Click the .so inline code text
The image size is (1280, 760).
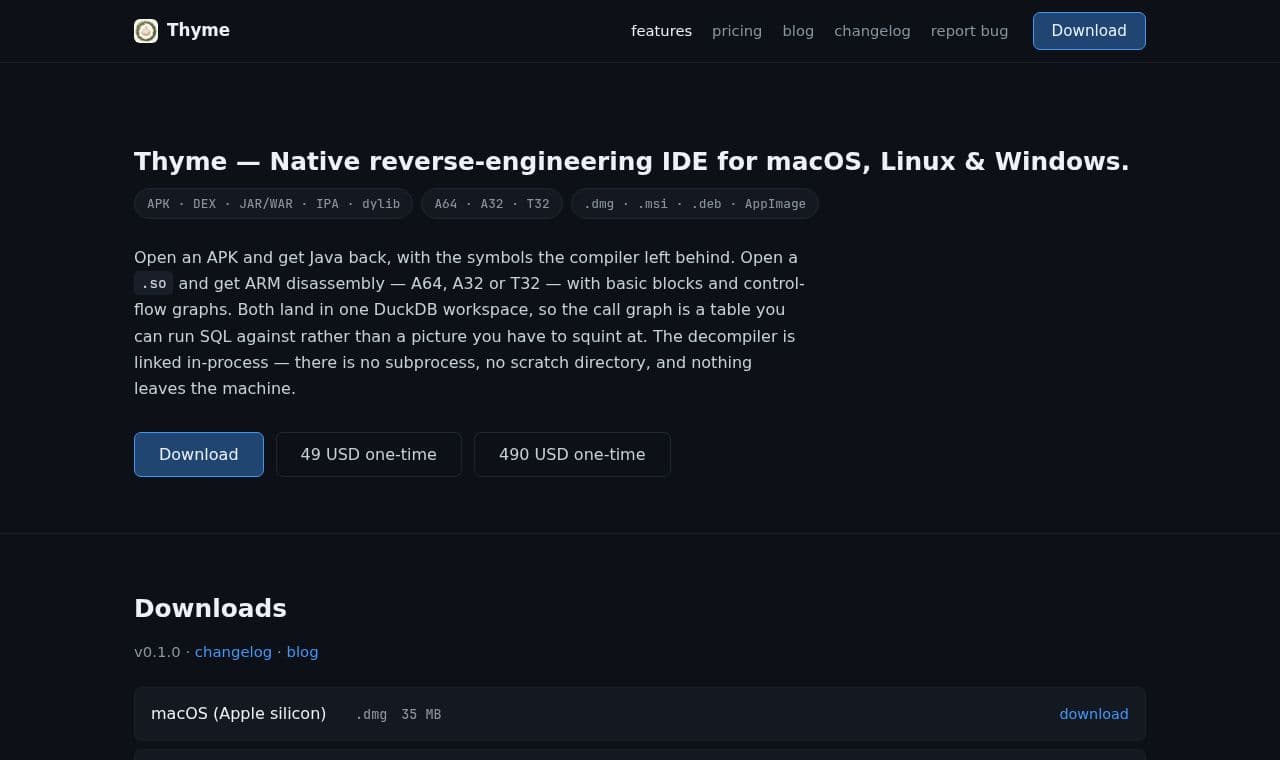[x=154, y=283]
